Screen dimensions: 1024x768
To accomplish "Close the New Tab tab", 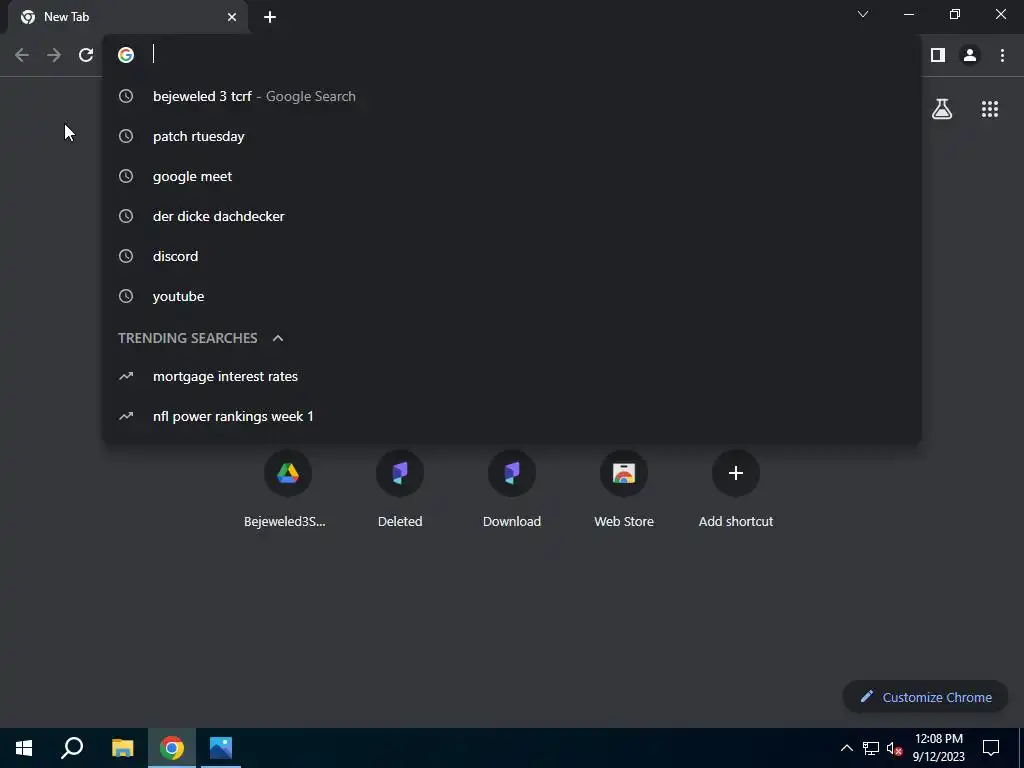I will pyautogui.click(x=232, y=17).
